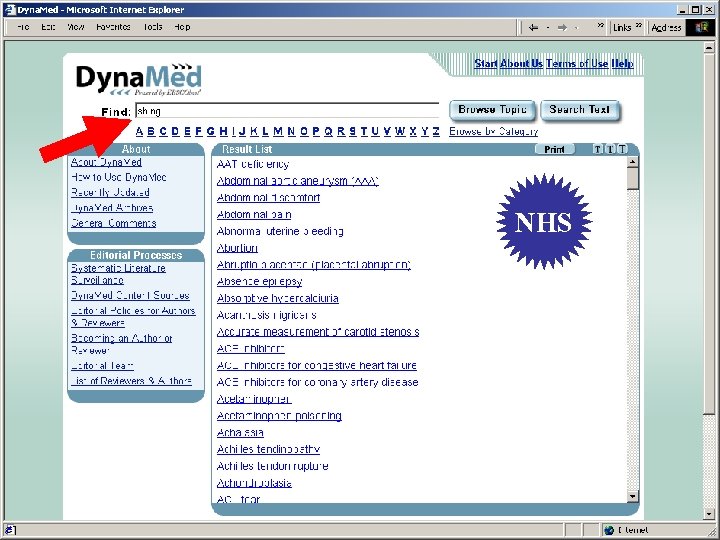Open the File menu
720x540 pixels.
click(x=22, y=27)
